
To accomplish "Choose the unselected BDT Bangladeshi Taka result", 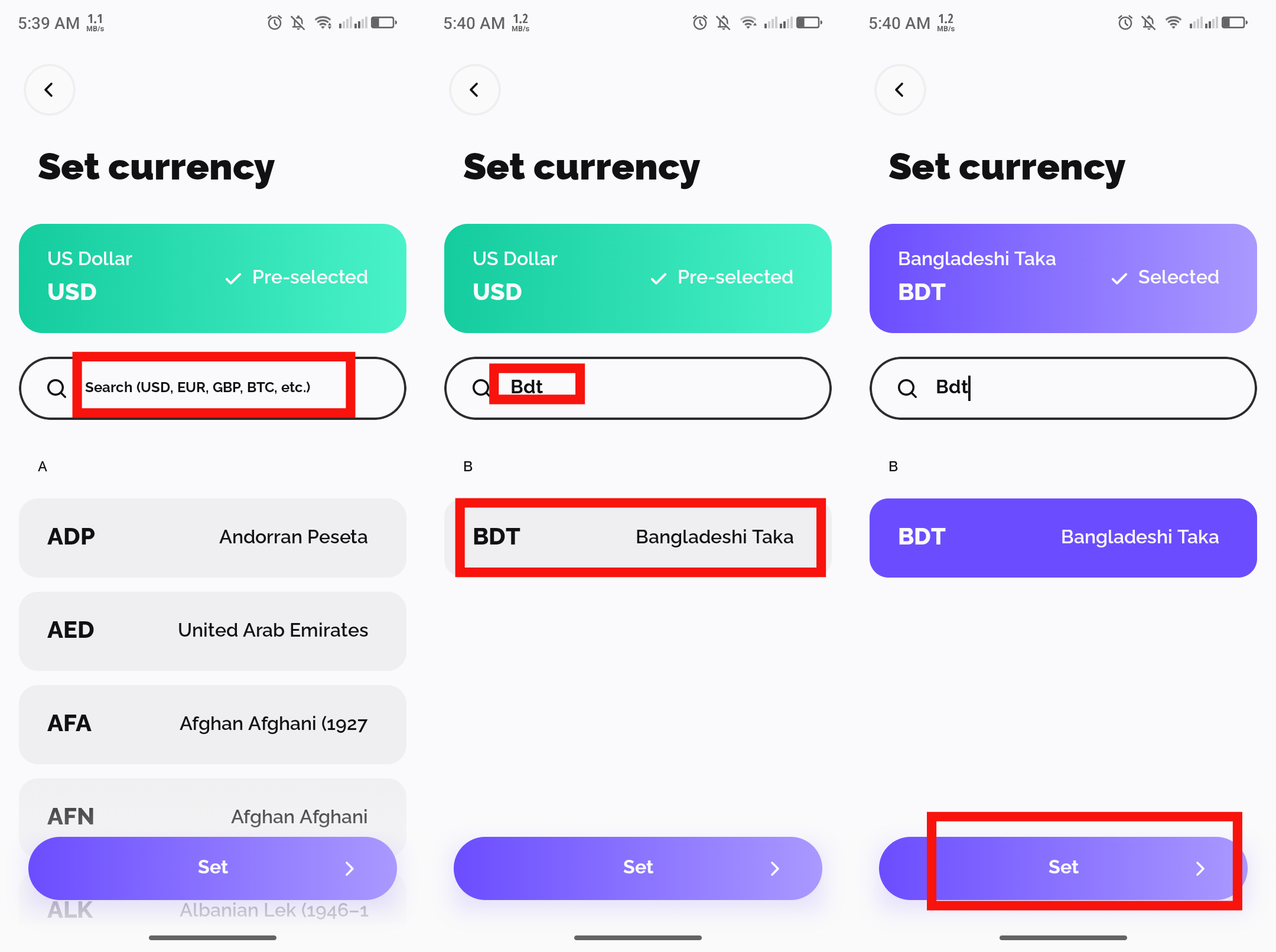I will point(638,537).
